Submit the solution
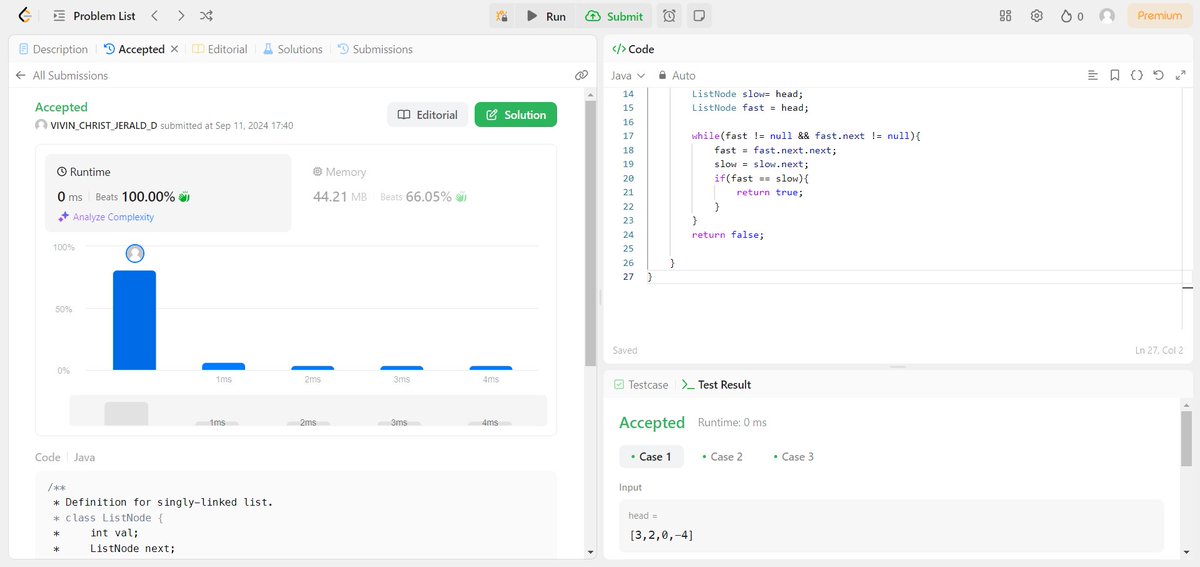This screenshot has width=1200, height=567. (614, 16)
